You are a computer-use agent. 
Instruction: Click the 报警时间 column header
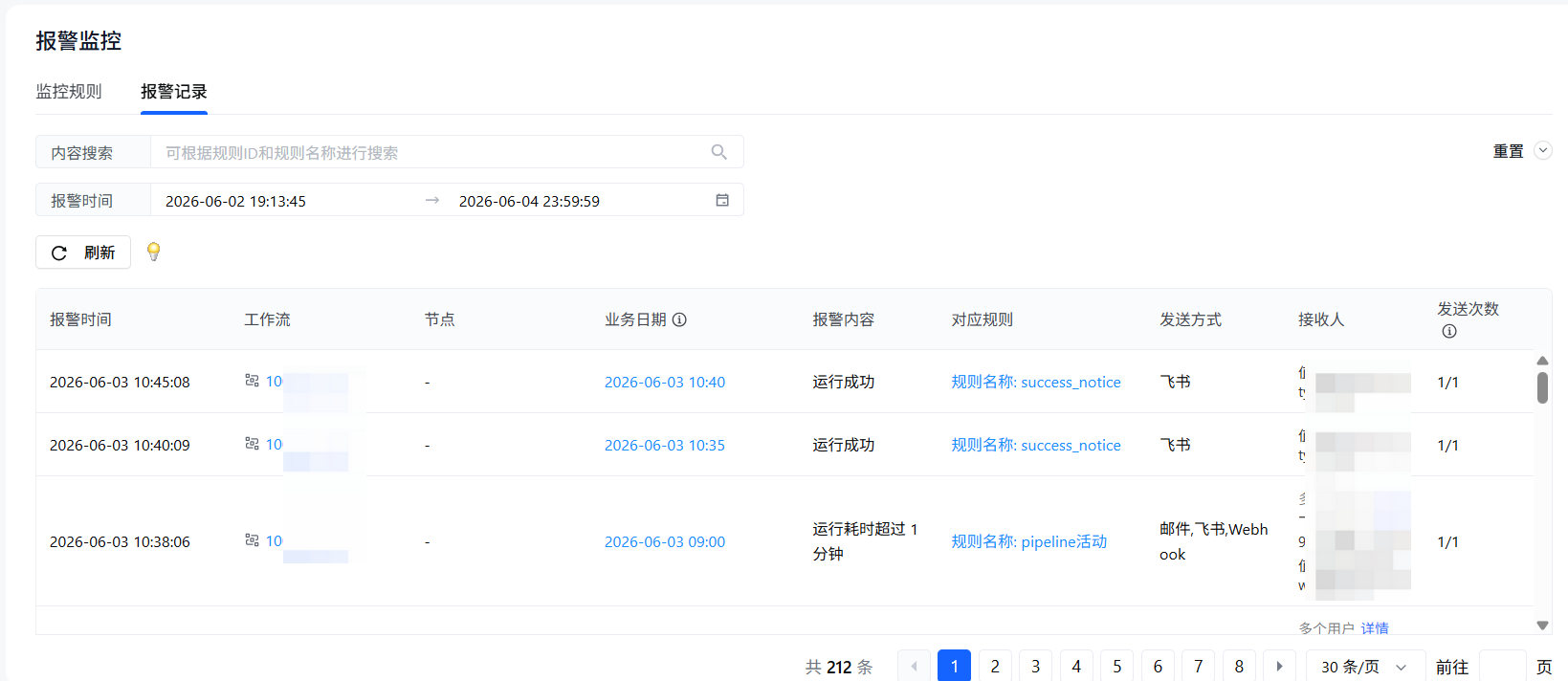click(x=80, y=319)
